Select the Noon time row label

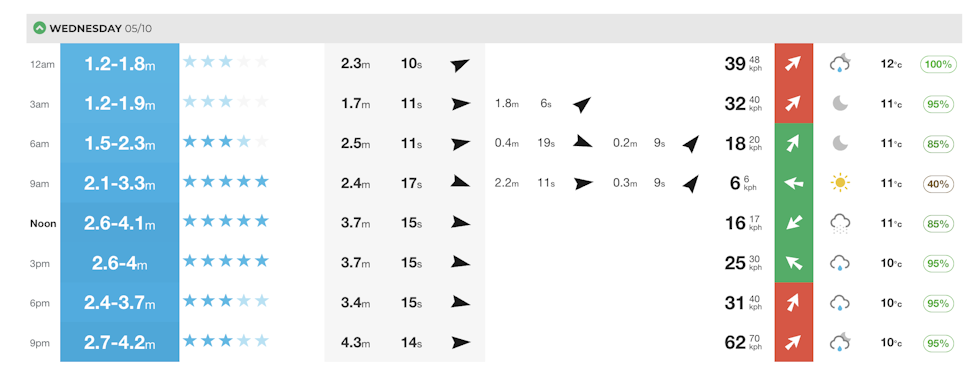coord(43,223)
